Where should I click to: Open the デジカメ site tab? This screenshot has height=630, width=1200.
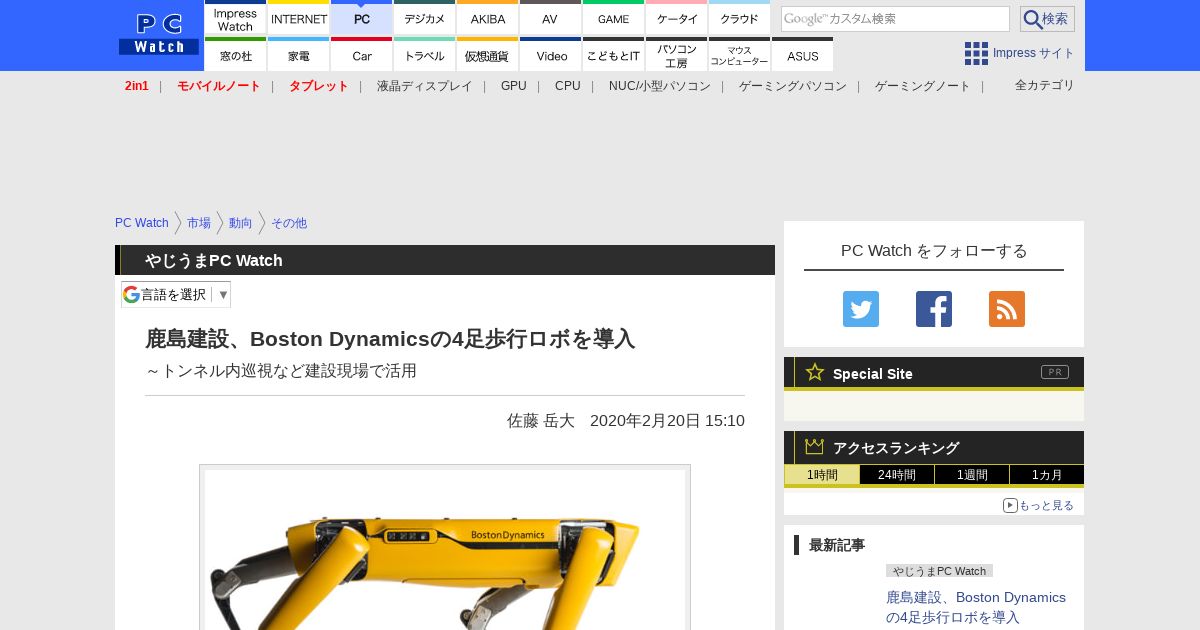(425, 19)
